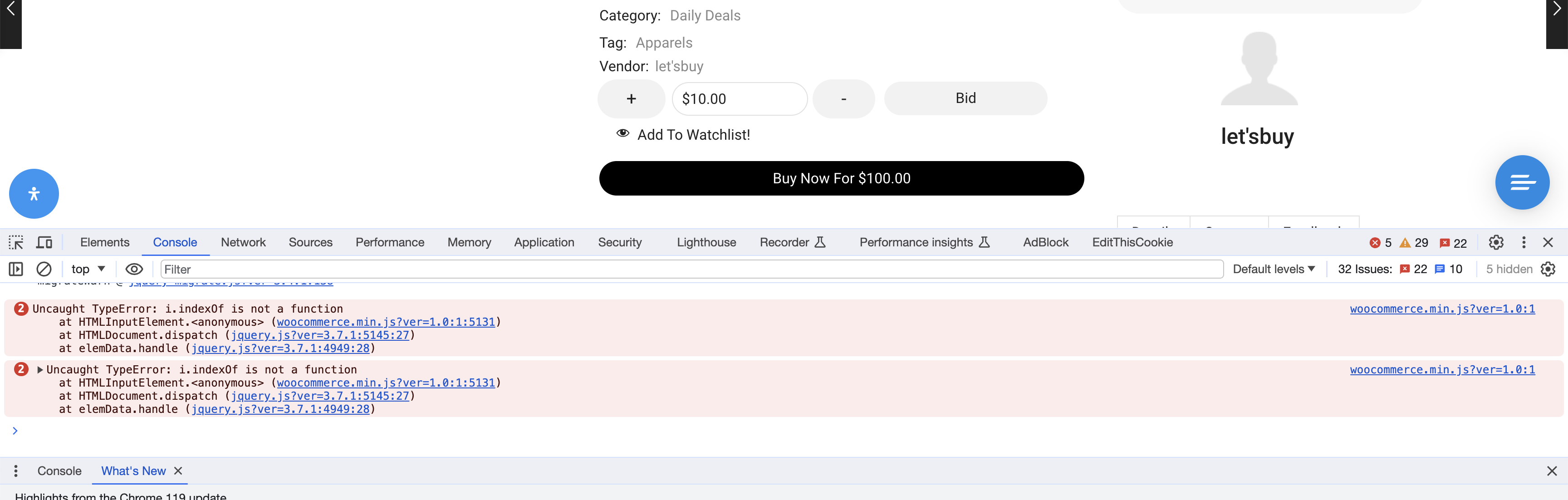This screenshot has width=1568, height=500.
Task: Switch to the Elements tab
Action: point(105,242)
